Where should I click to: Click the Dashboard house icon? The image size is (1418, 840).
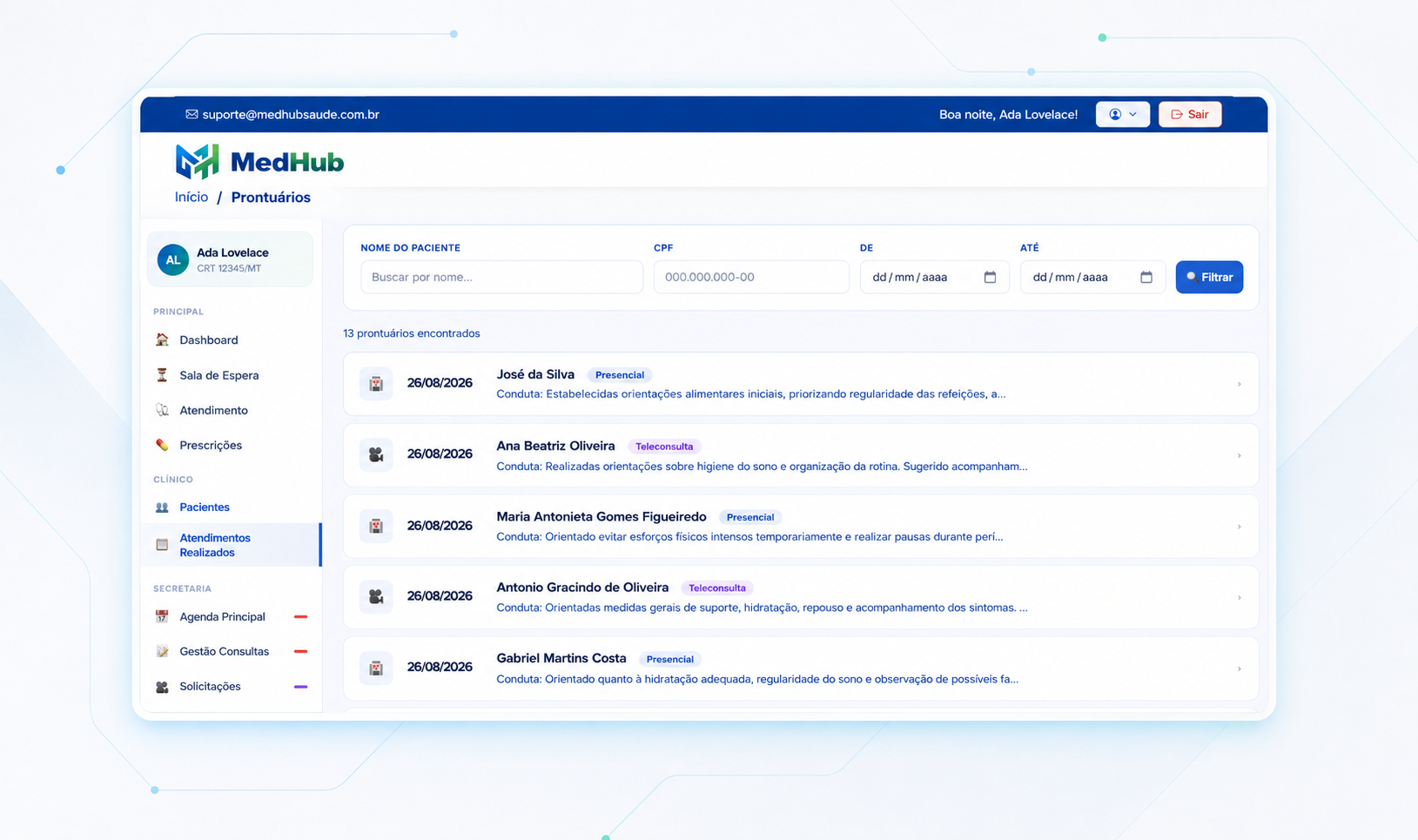[x=162, y=340]
